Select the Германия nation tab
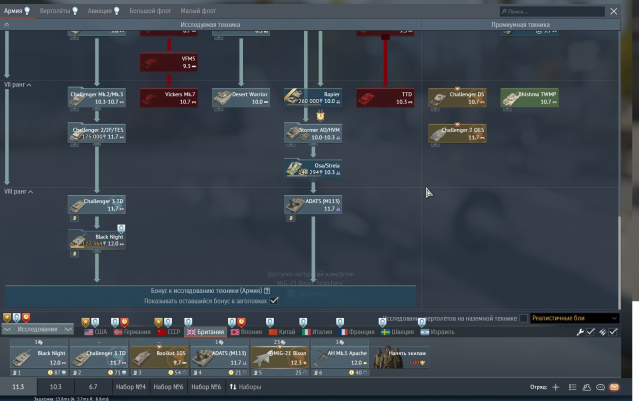The height and width of the screenshot is (401, 639). click(135, 331)
